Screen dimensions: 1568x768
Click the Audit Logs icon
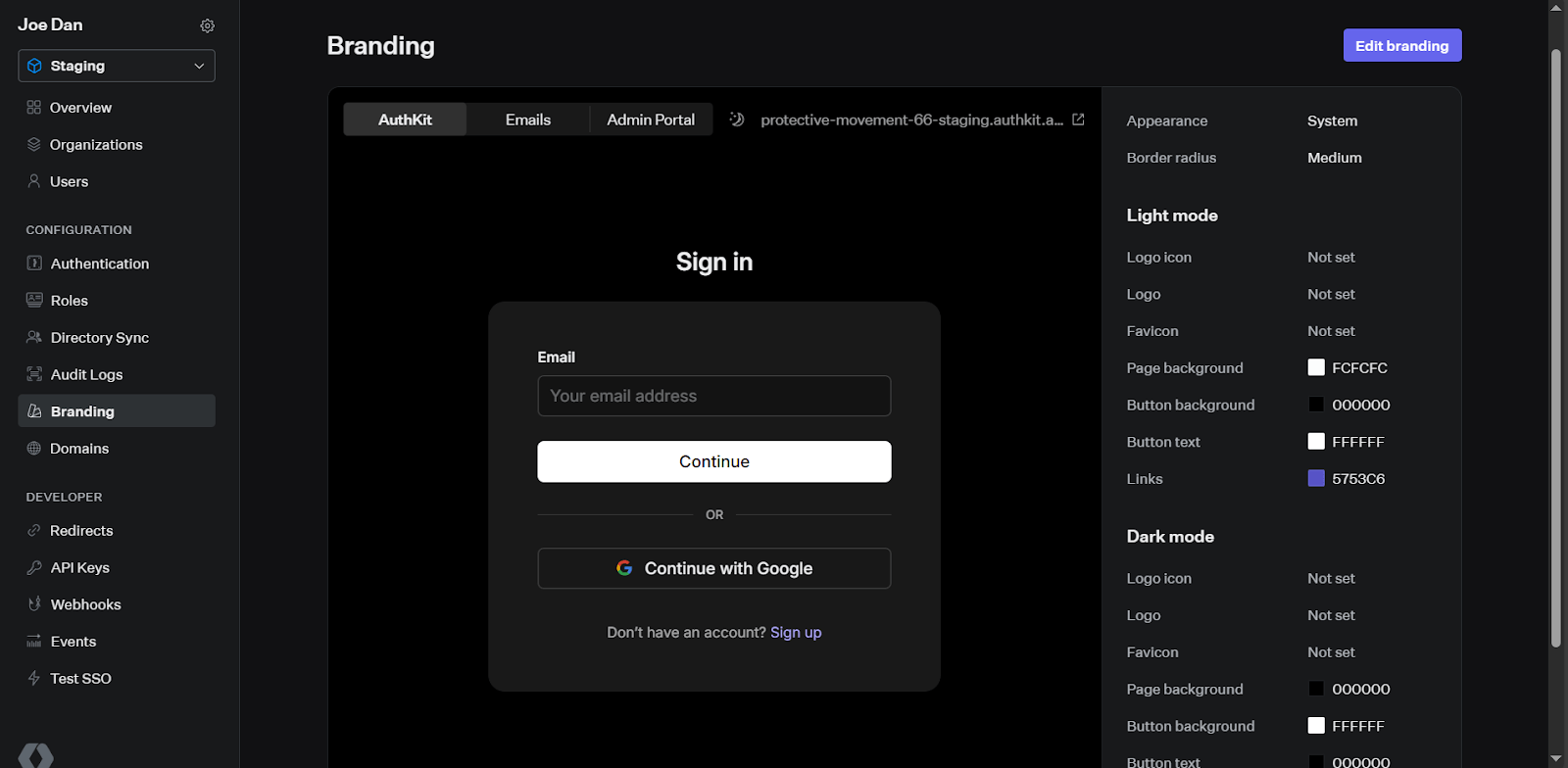[34, 374]
